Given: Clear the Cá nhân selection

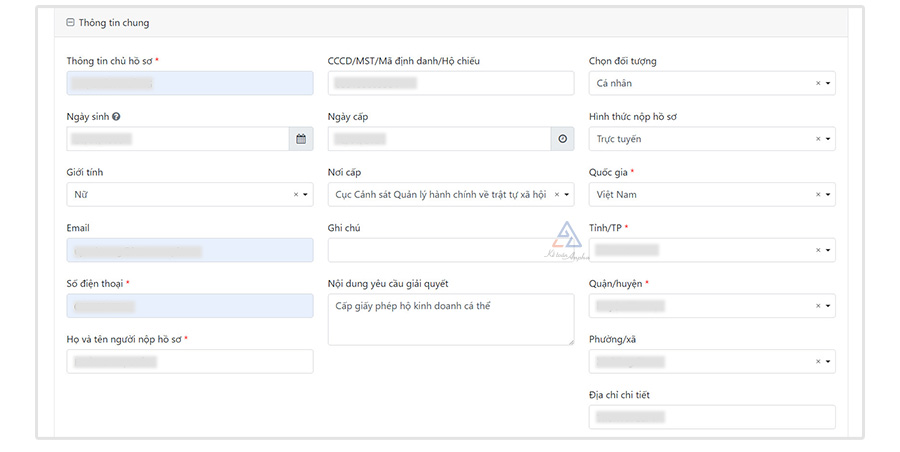Looking at the screenshot, I should [817, 84].
